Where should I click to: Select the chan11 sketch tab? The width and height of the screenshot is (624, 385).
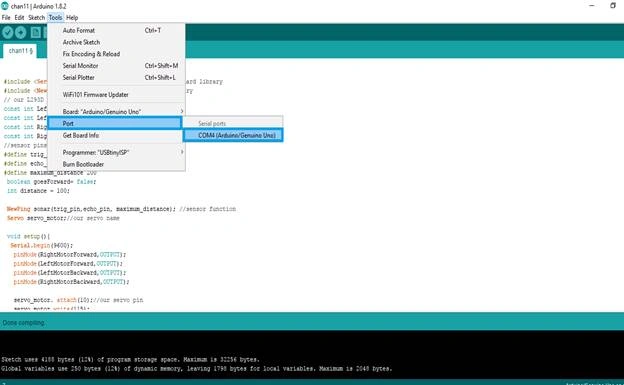click(20, 51)
